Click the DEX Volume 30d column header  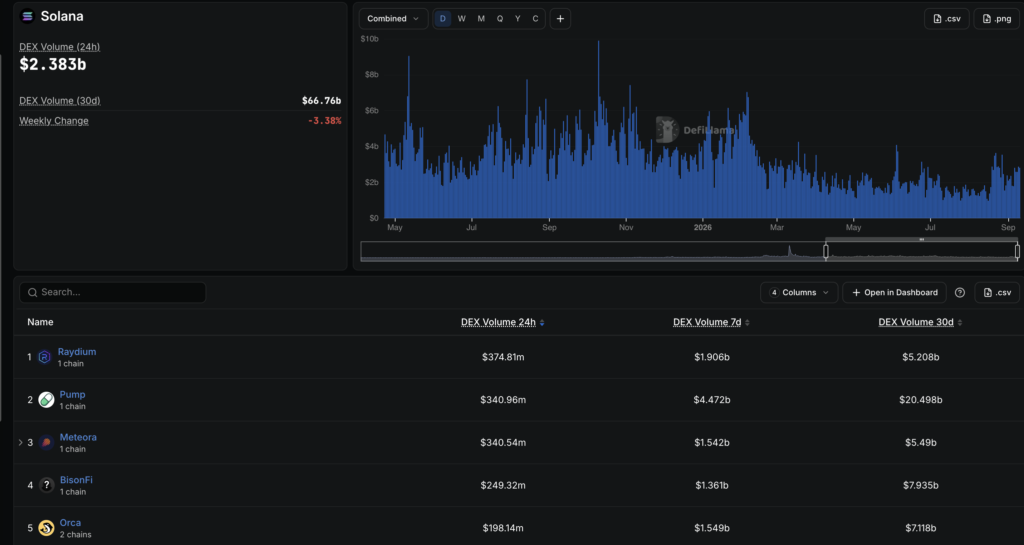click(916, 322)
